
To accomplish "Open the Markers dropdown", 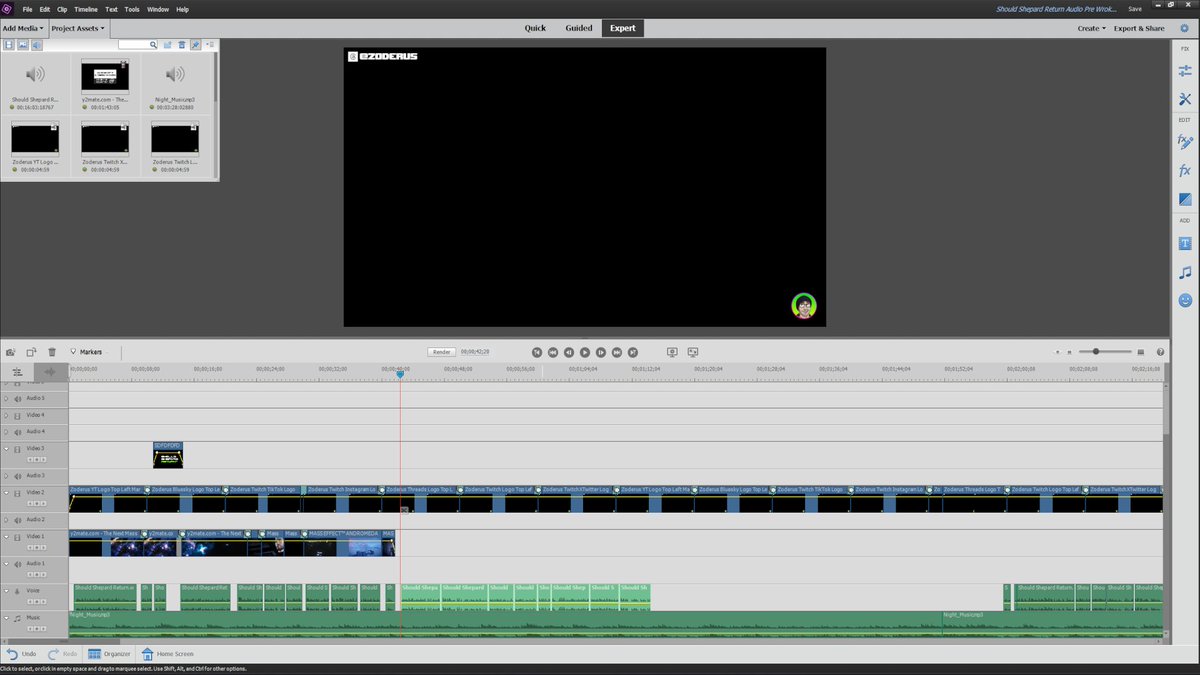I will [x=88, y=352].
